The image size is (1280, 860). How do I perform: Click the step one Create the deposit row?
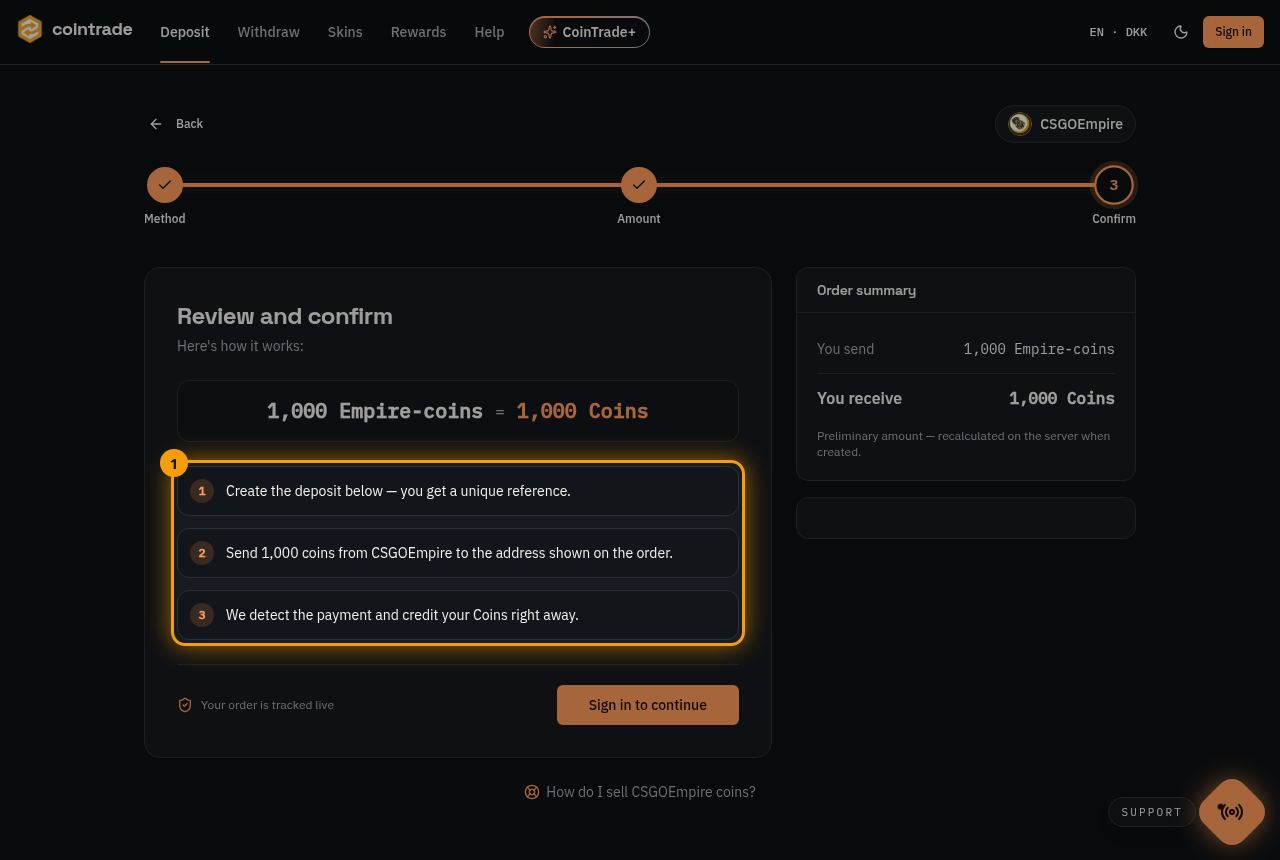pos(458,491)
